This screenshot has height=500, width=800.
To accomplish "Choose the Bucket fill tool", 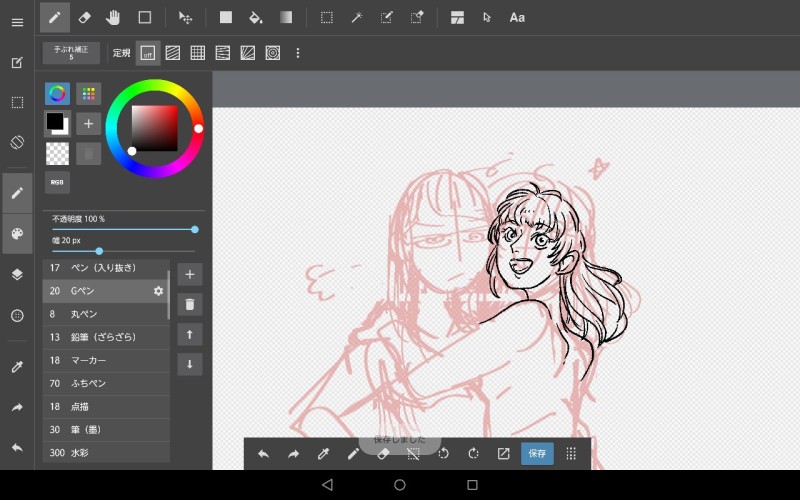I will tap(255, 17).
